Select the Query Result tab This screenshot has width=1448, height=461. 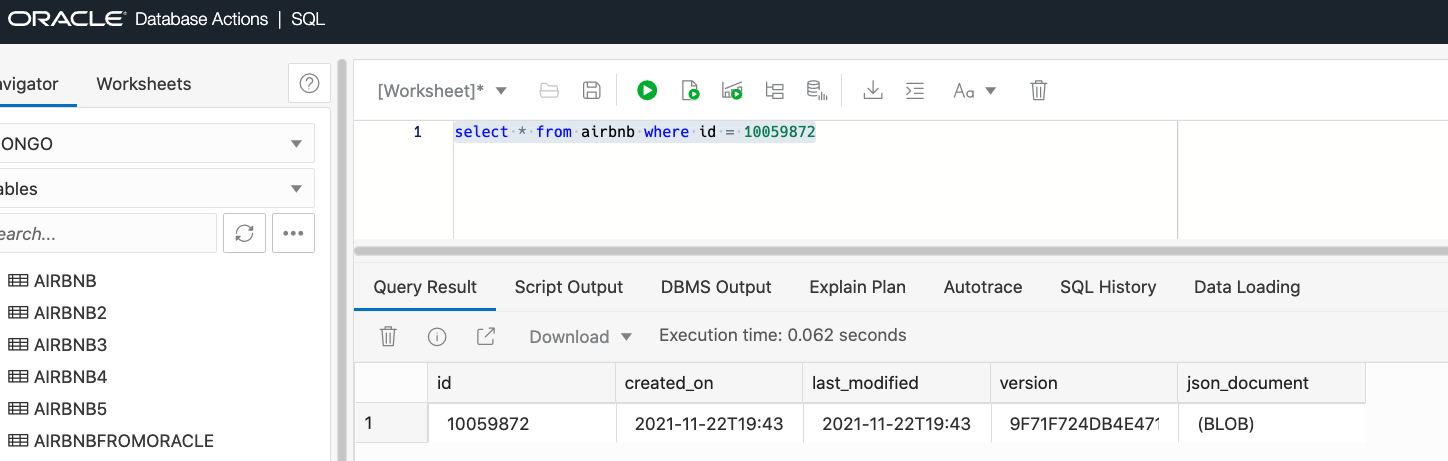tap(425, 287)
